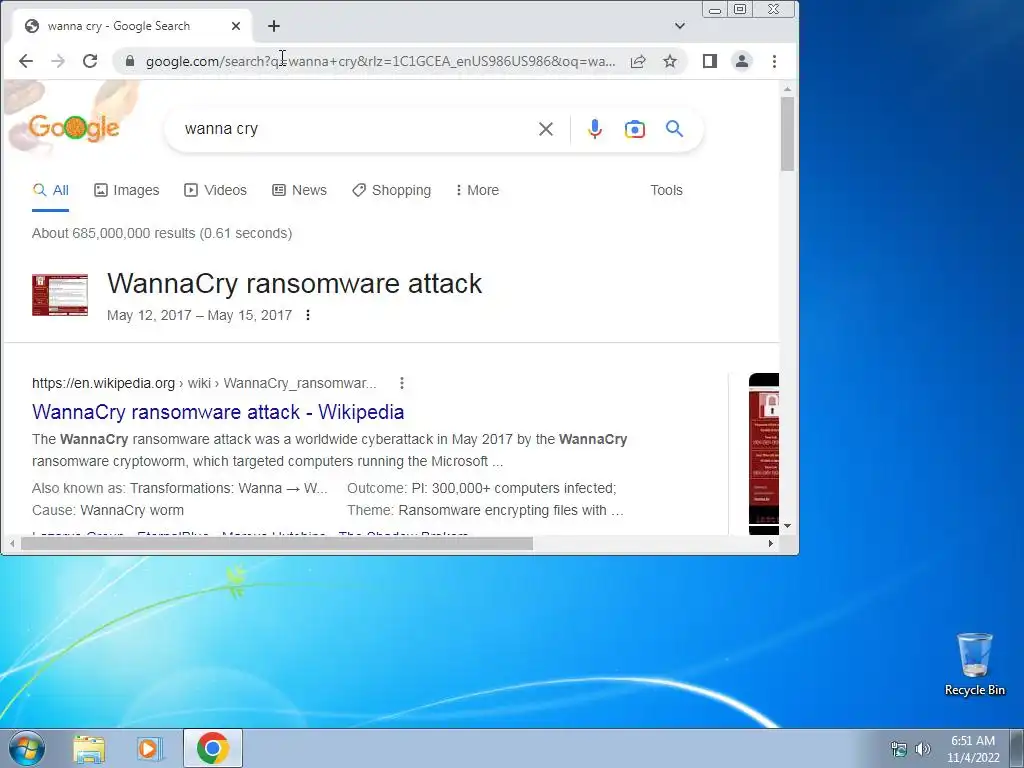Screen dimensions: 1024x768
Task: Reload the Google search page
Action: click(90, 61)
